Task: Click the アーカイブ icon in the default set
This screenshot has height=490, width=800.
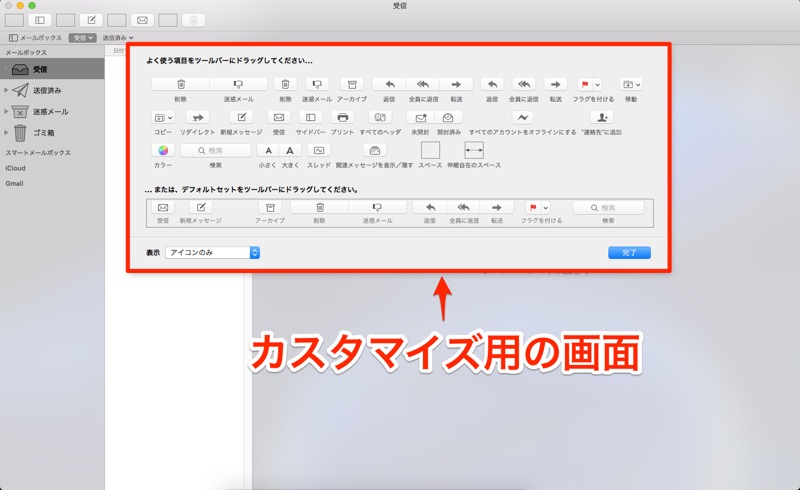Action: pyautogui.click(x=270, y=207)
